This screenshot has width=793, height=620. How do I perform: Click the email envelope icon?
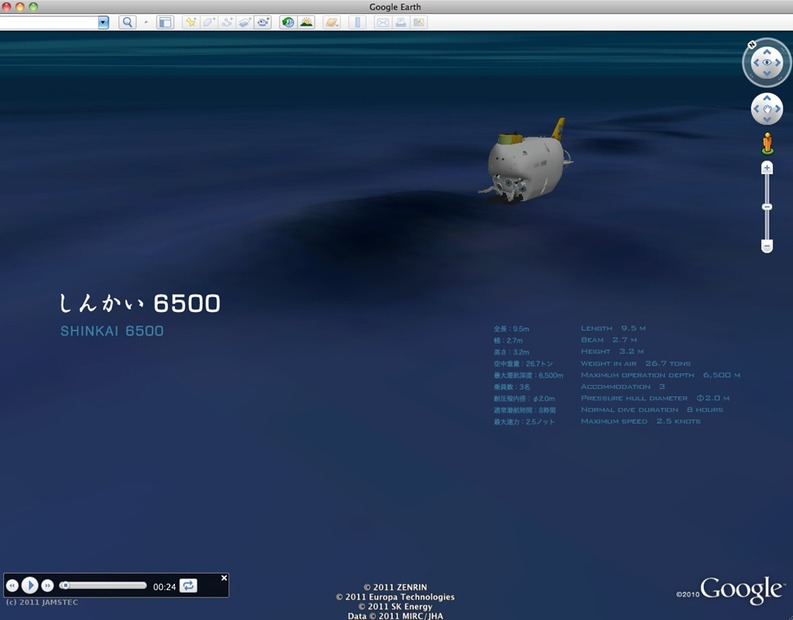pyautogui.click(x=383, y=22)
